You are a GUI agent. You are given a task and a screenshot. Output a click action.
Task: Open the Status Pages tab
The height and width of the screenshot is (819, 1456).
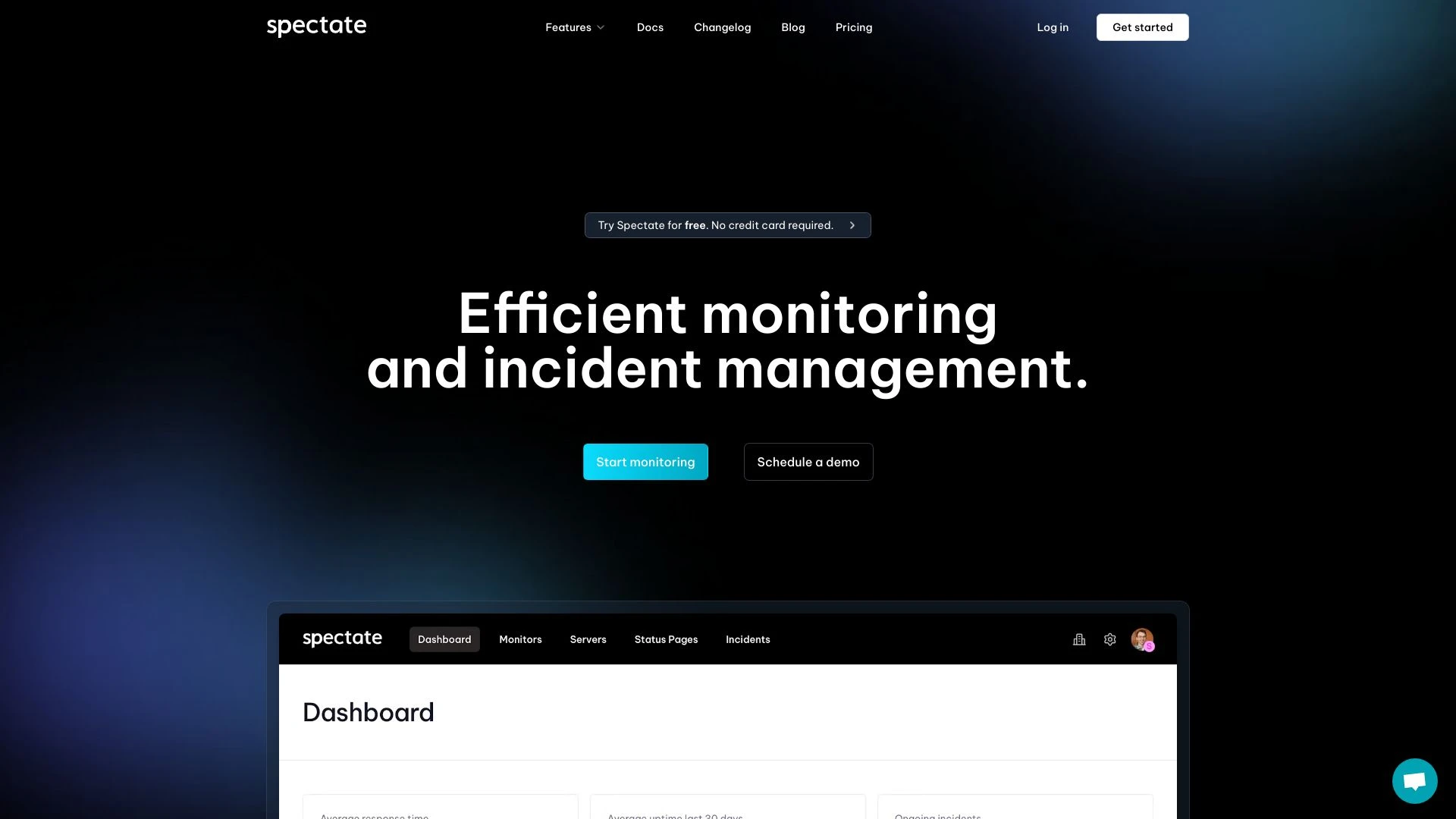click(666, 639)
